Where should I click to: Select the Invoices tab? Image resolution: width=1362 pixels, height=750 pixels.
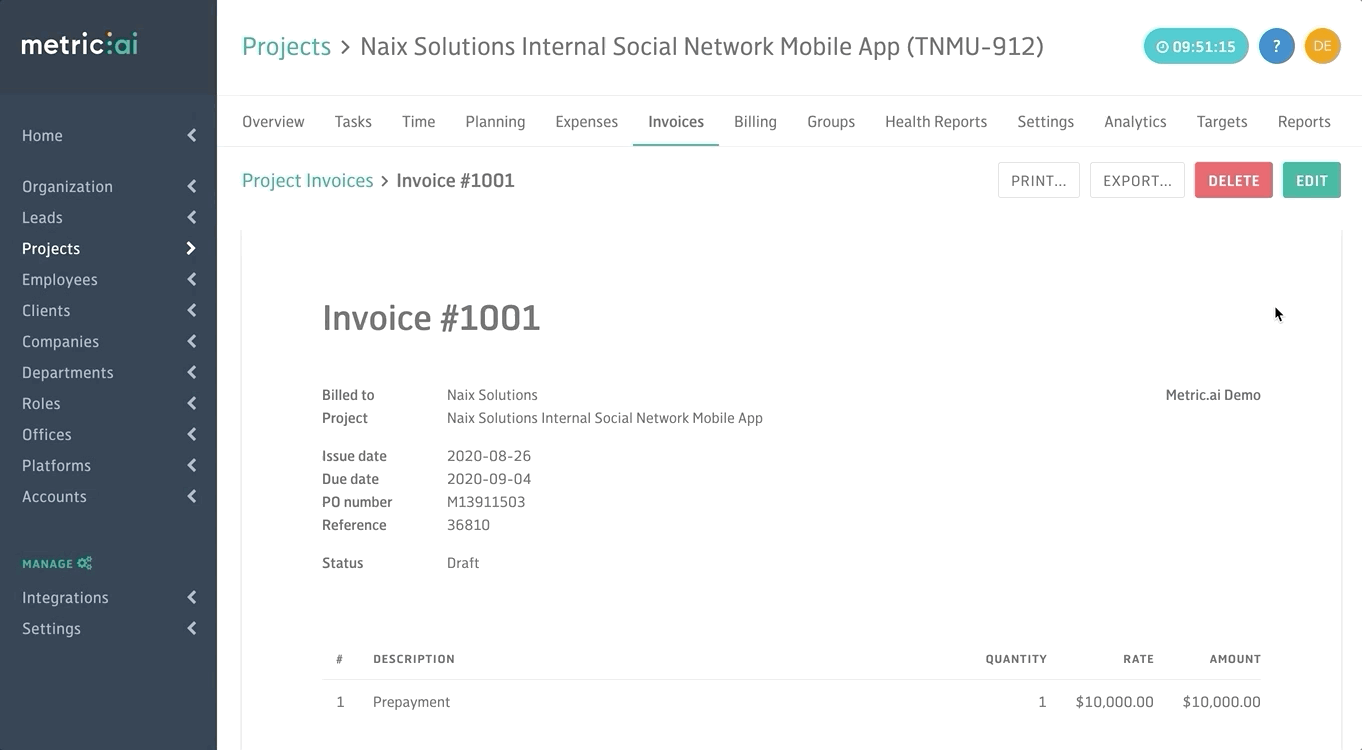point(676,121)
